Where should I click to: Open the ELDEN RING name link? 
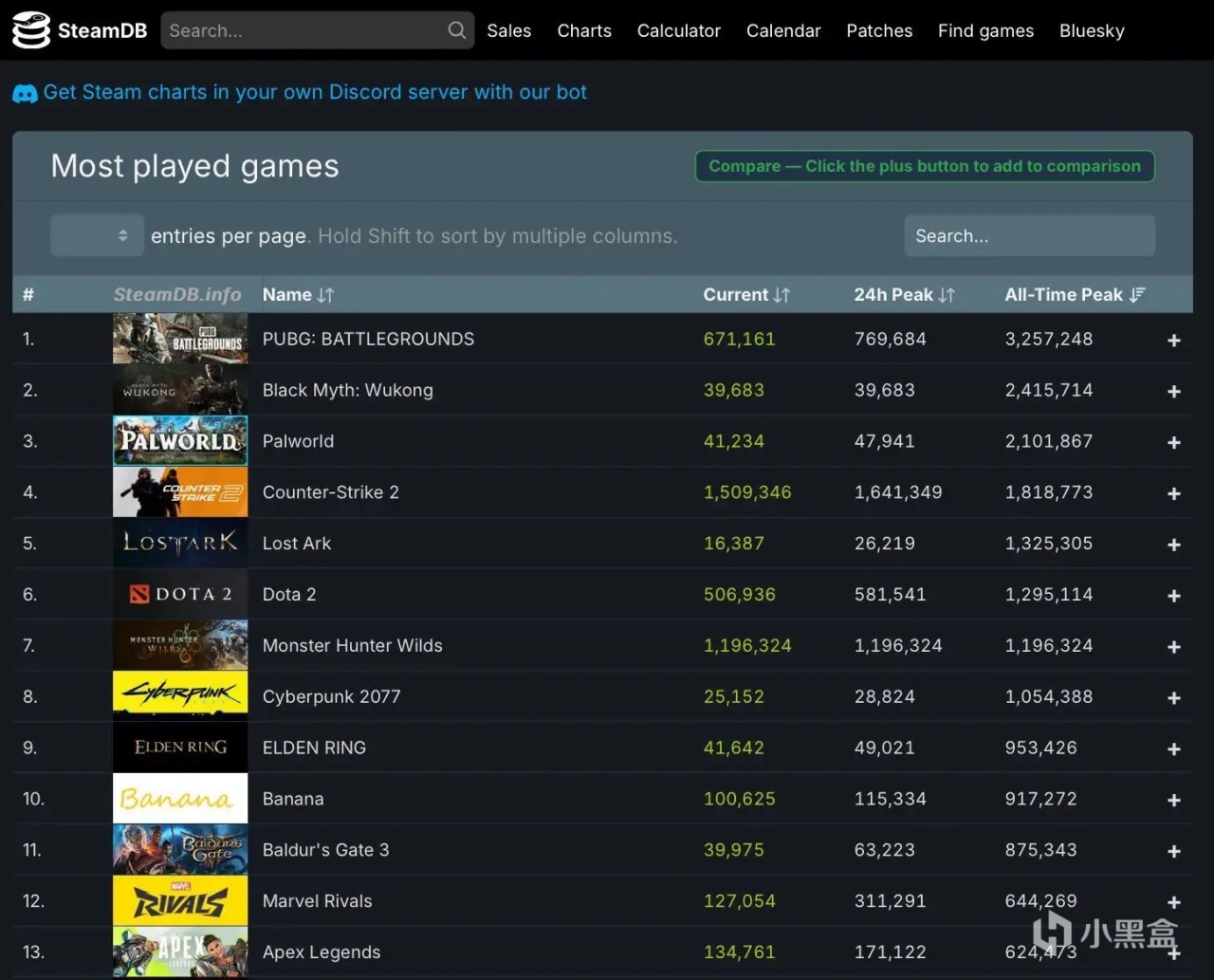tap(314, 748)
